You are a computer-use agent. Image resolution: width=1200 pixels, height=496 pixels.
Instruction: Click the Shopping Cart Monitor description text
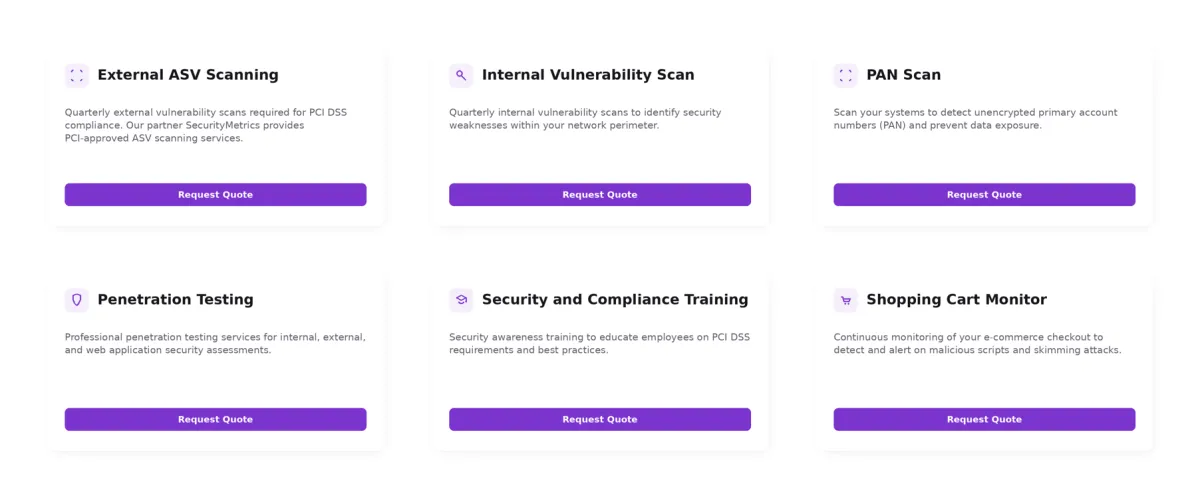tap(977, 343)
